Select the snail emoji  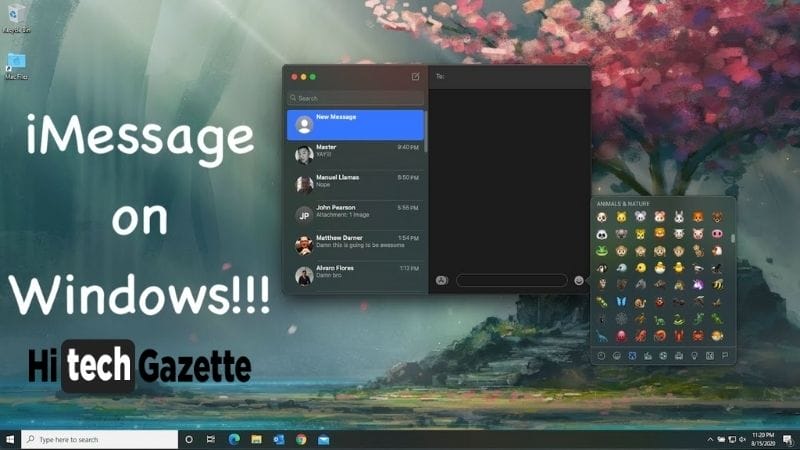640,302
